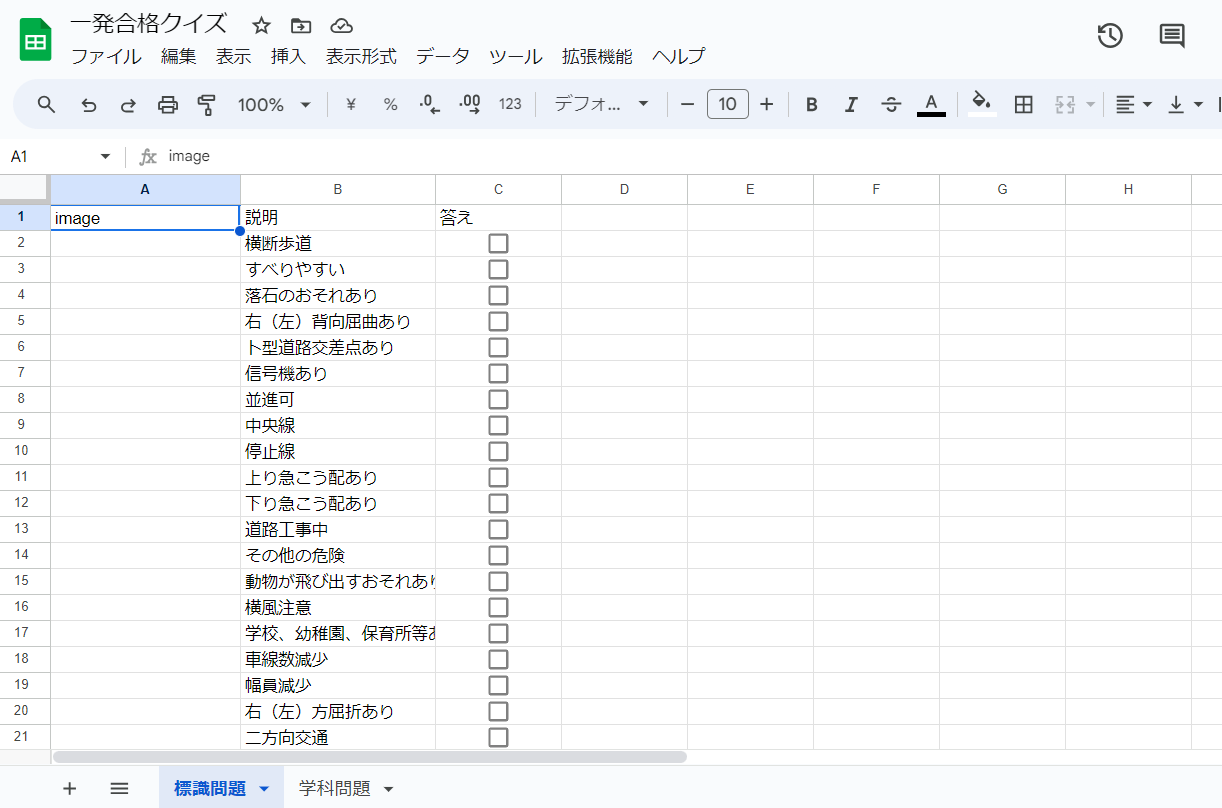Choose fill color paint bucket

coord(982,104)
